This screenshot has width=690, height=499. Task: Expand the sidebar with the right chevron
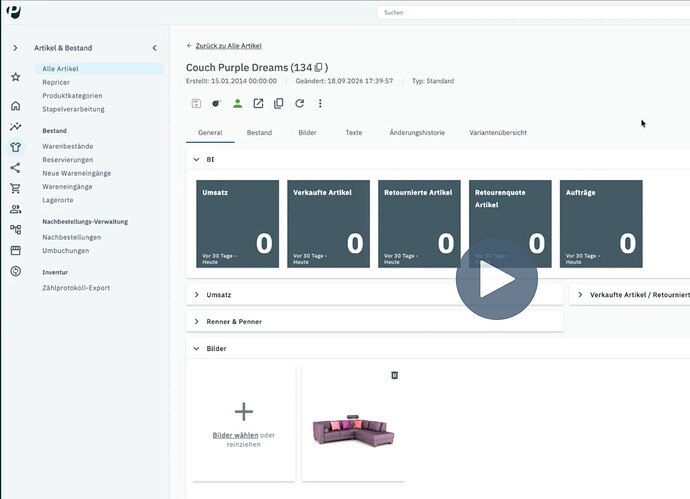click(x=15, y=48)
